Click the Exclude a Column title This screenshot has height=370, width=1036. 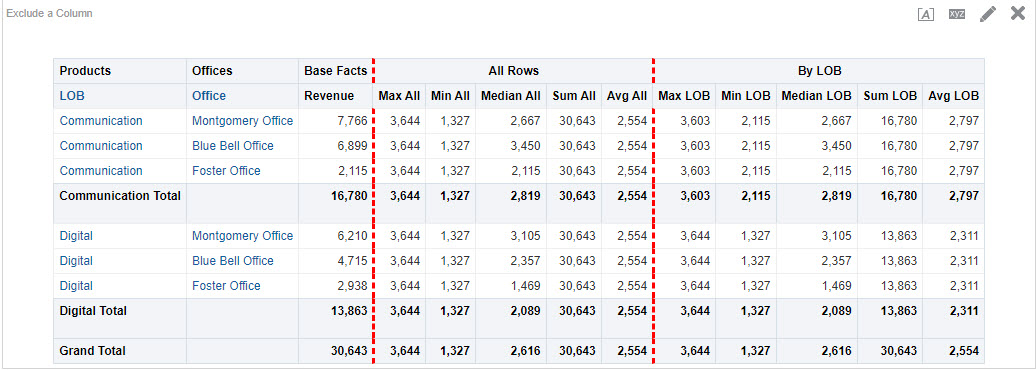pos(50,13)
